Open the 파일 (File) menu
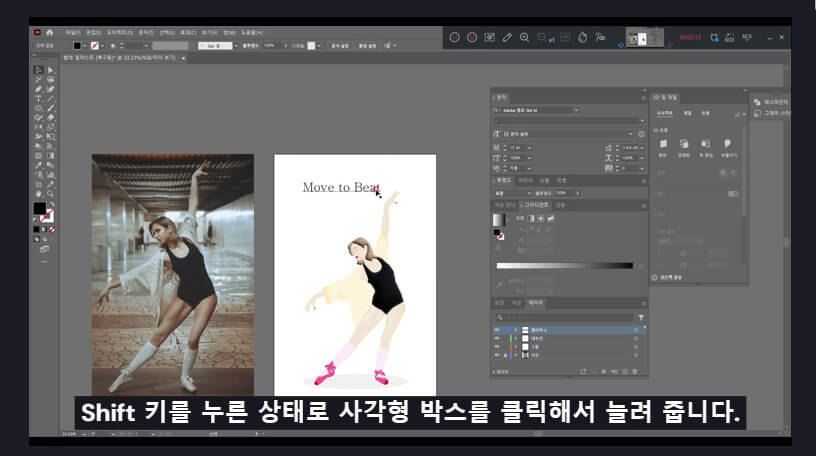 coord(72,32)
